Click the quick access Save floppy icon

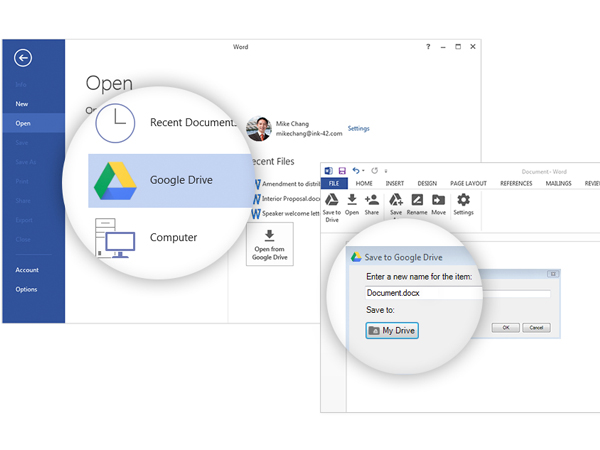pos(342,171)
